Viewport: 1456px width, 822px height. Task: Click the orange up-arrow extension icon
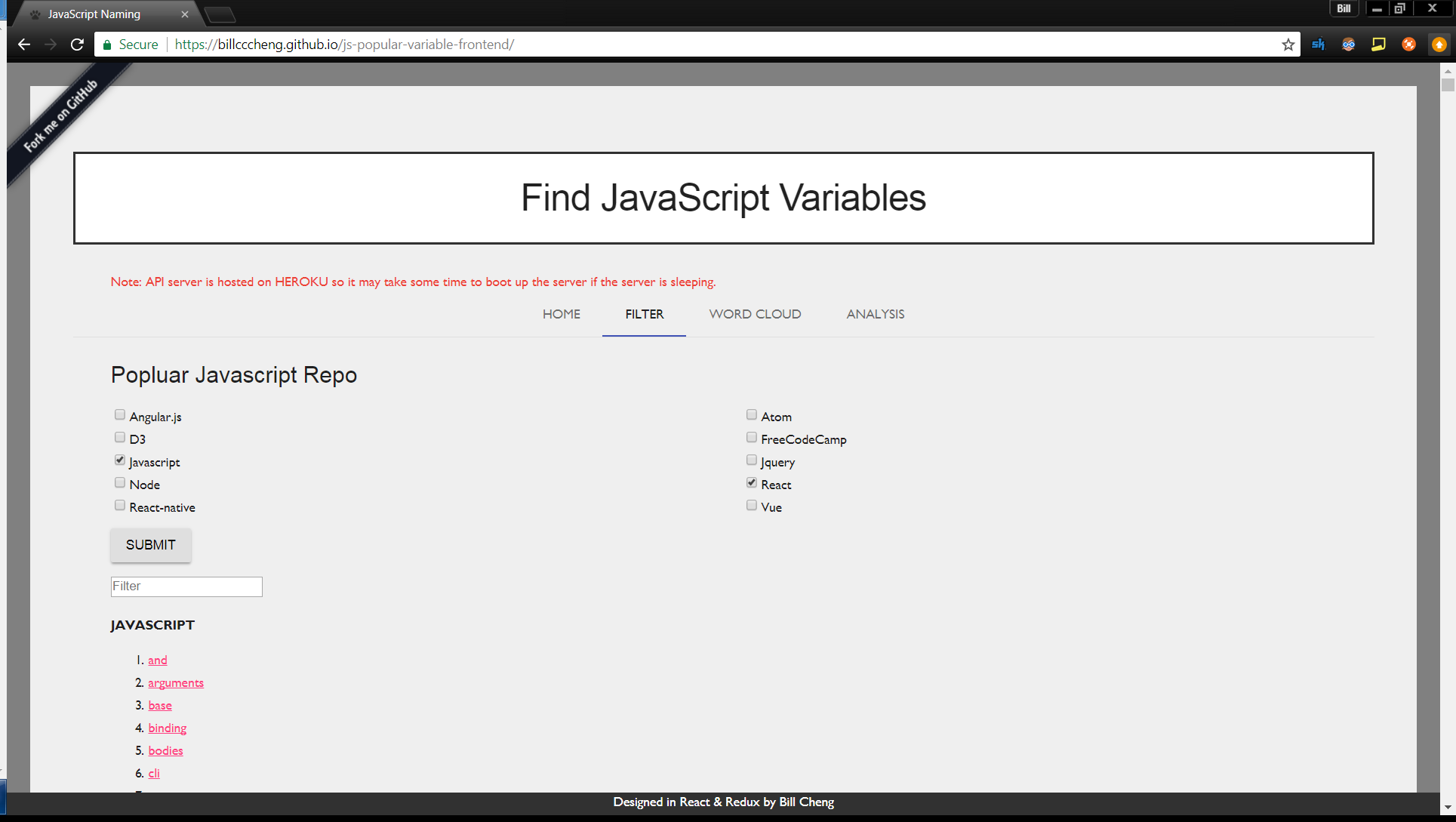click(x=1439, y=45)
